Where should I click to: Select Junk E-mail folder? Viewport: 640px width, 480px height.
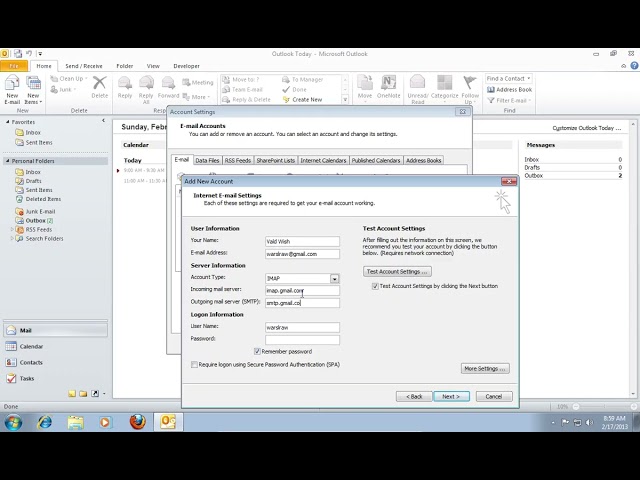pyautogui.click(x=35, y=211)
